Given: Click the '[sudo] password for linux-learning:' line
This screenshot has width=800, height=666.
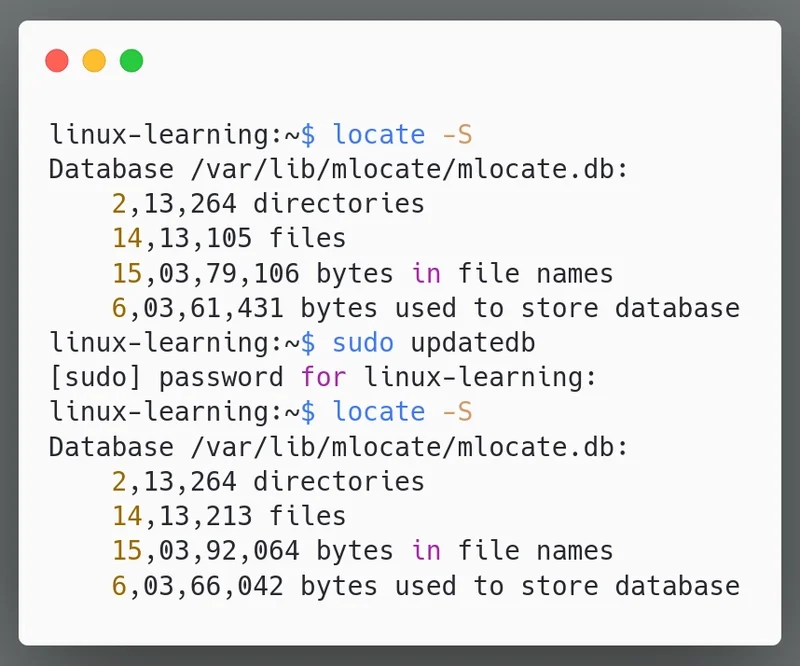Looking at the screenshot, I should (x=323, y=377).
